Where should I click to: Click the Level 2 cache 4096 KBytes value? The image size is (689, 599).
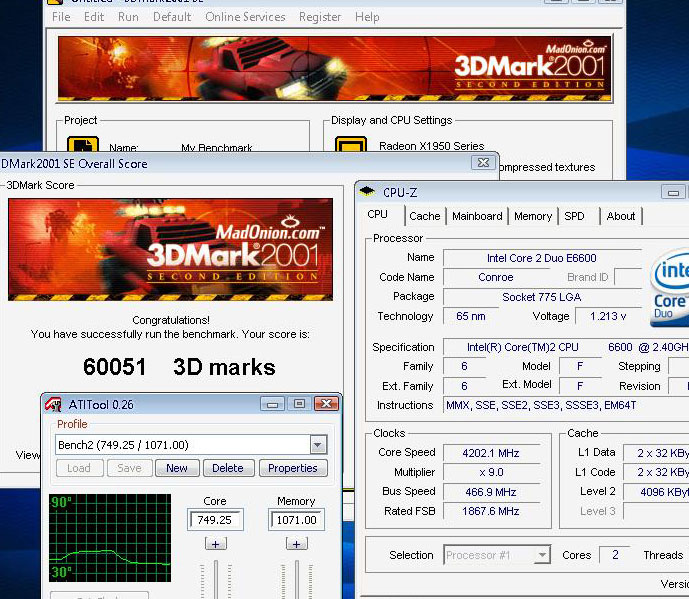(656, 492)
